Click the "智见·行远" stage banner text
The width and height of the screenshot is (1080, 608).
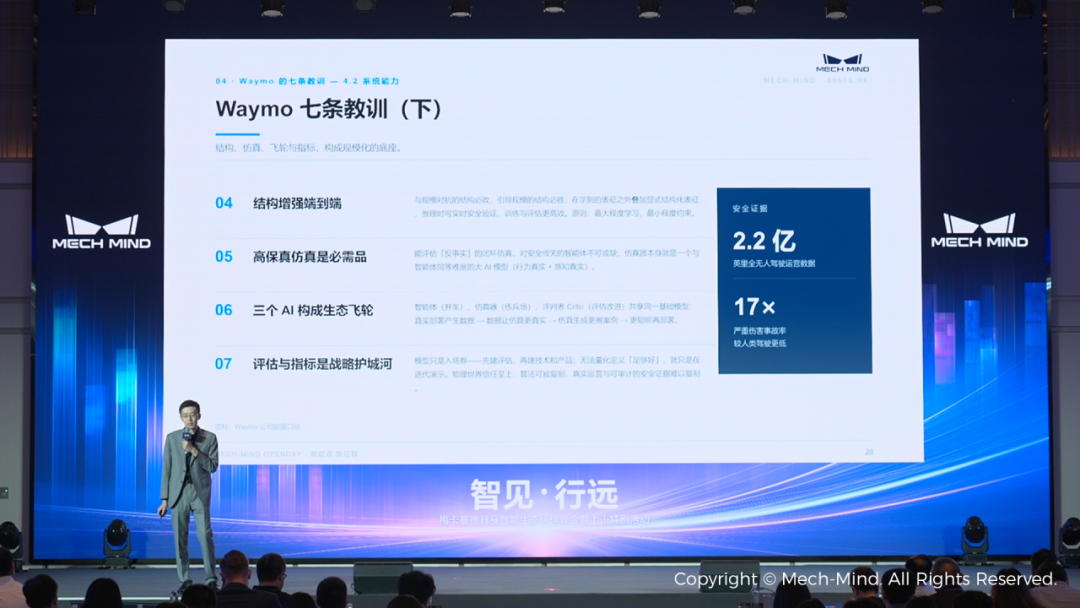pos(544,494)
